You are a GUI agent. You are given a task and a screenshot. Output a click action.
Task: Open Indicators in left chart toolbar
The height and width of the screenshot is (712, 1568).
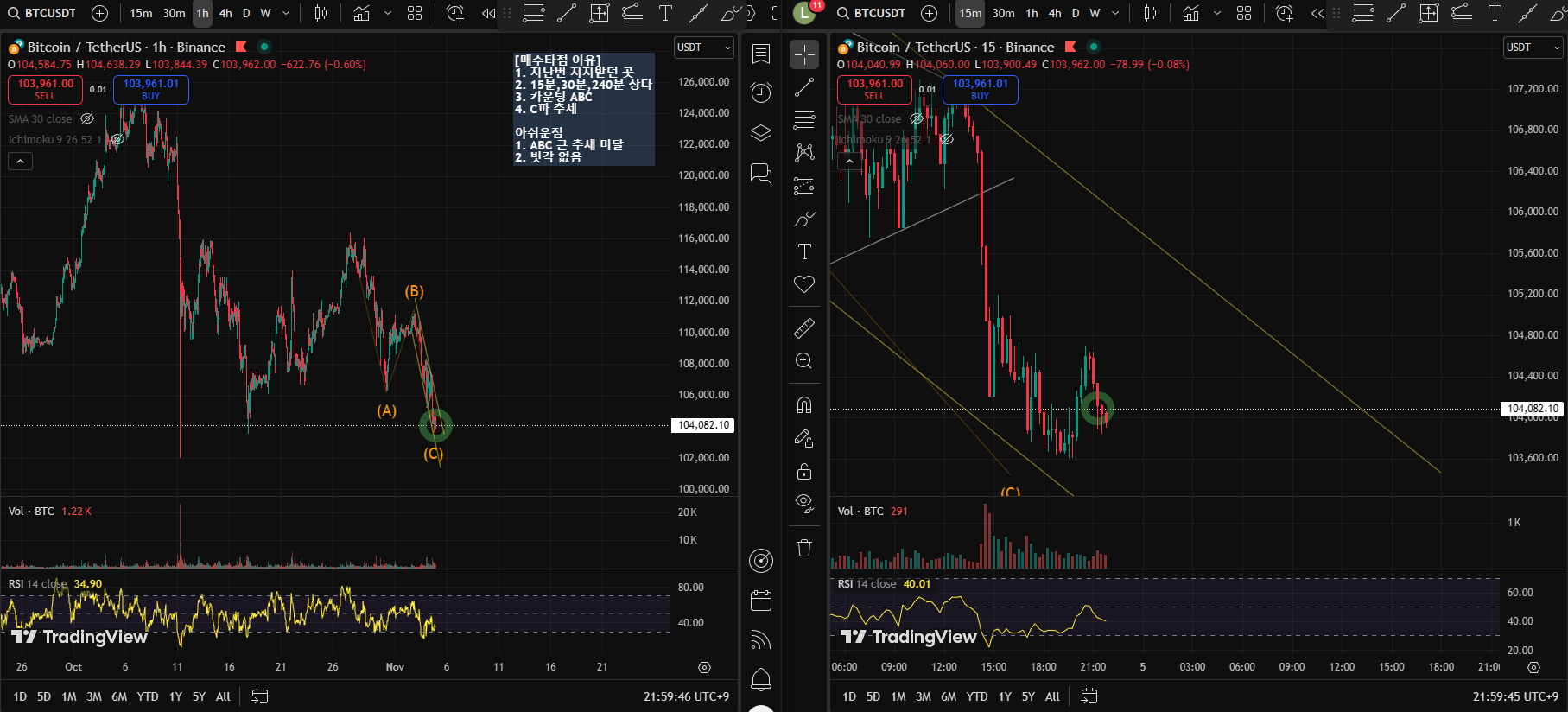(362, 13)
